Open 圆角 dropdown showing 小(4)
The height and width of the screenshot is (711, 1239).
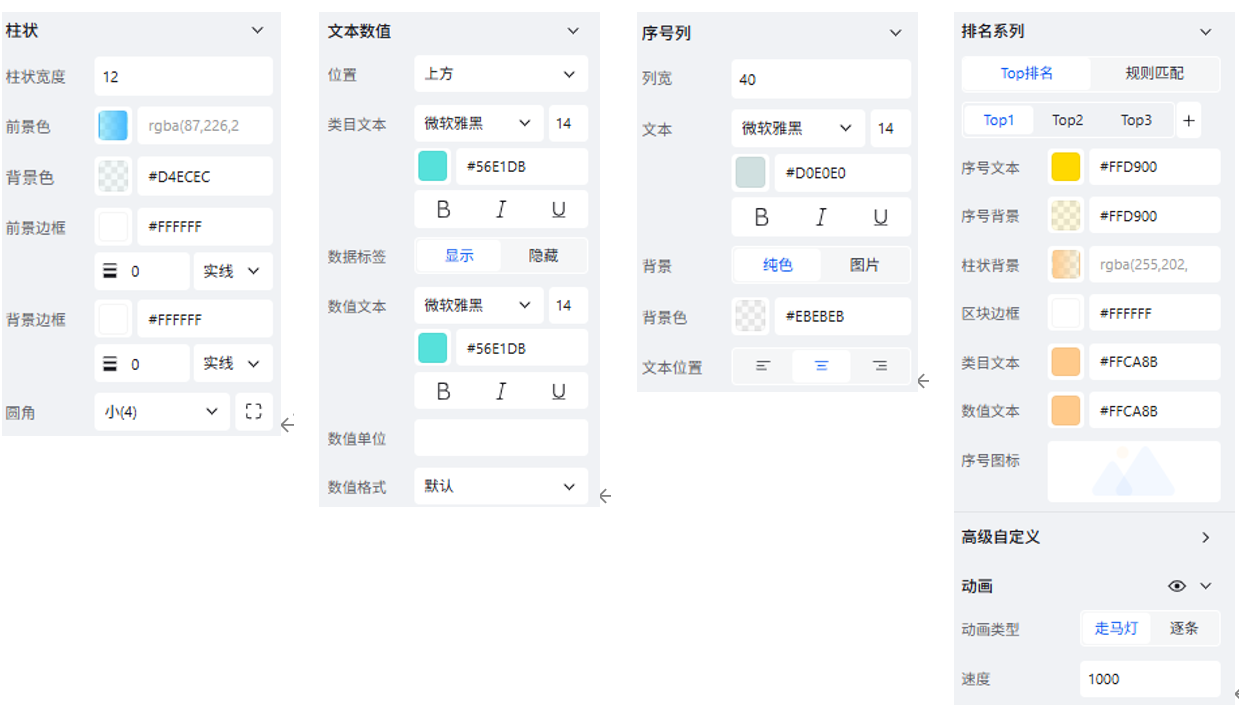pyautogui.click(x=162, y=411)
